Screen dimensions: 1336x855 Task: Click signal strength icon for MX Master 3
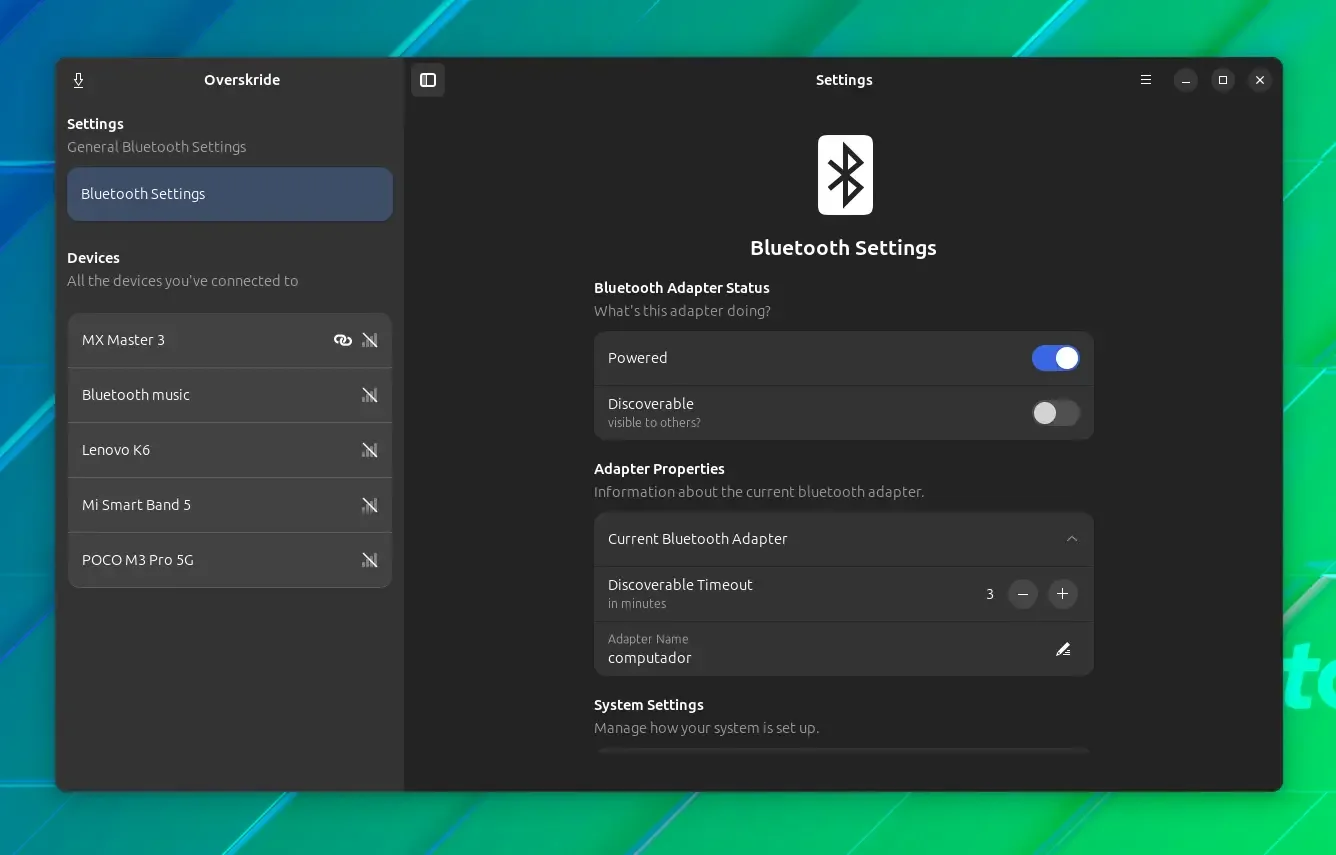click(x=370, y=340)
